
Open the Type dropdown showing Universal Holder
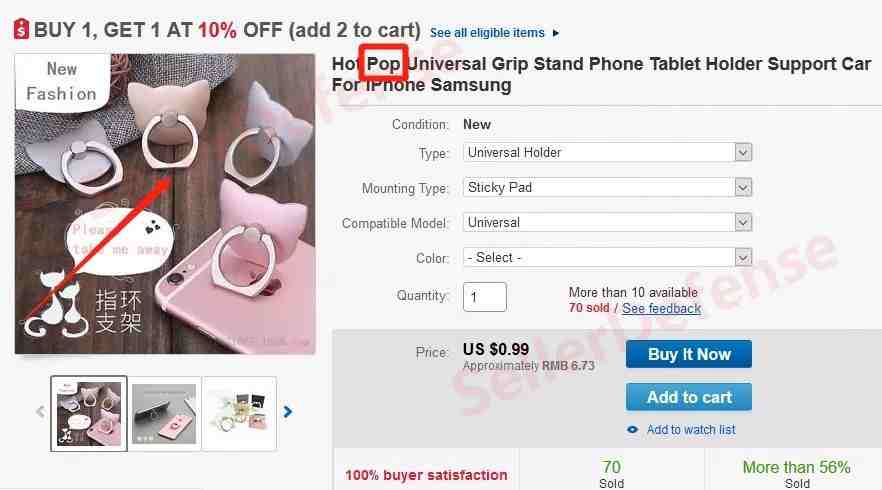pyautogui.click(x=608, y=152)
